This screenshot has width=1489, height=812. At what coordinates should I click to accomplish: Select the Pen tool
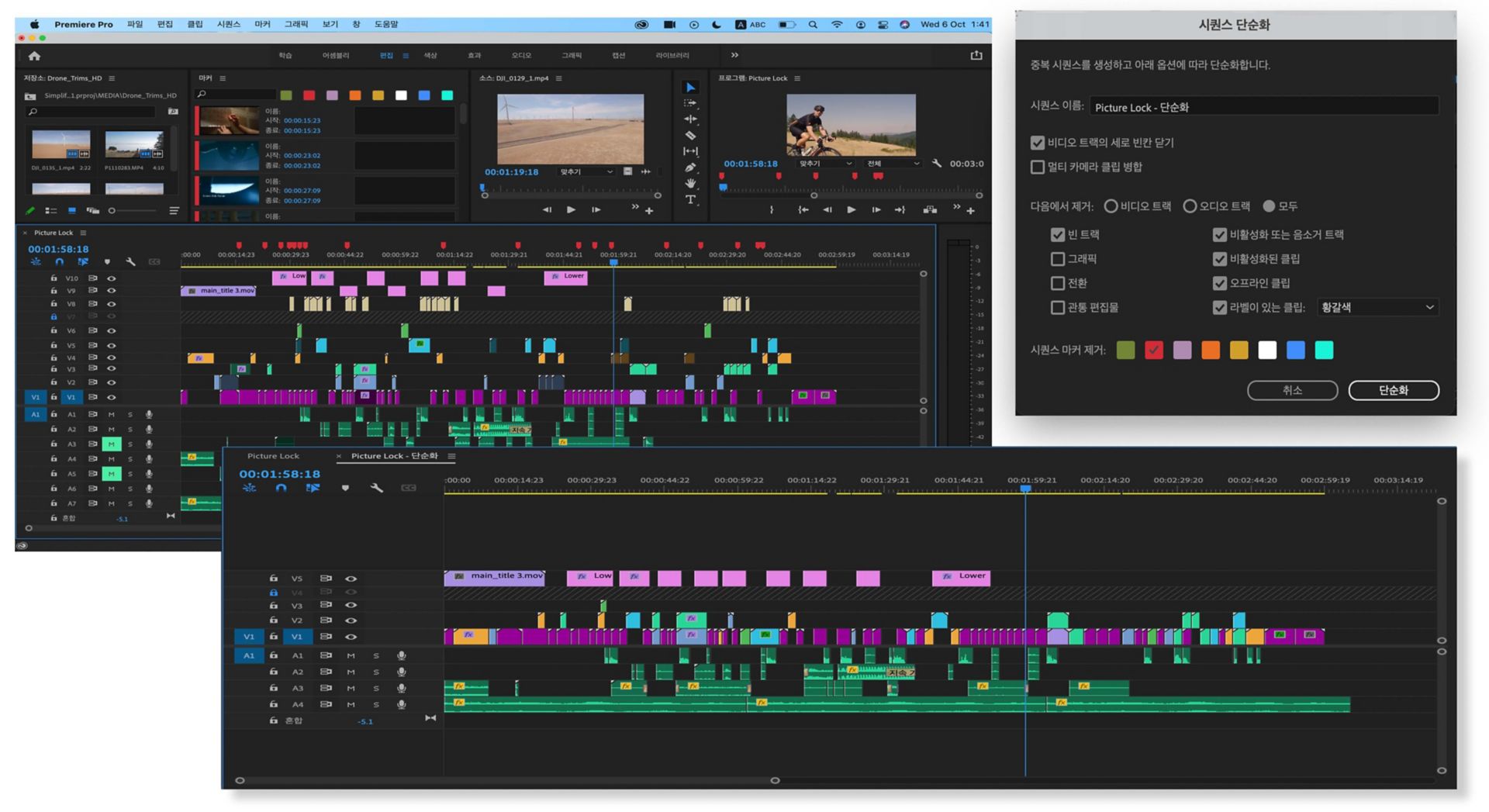click(x=690, y=168)
